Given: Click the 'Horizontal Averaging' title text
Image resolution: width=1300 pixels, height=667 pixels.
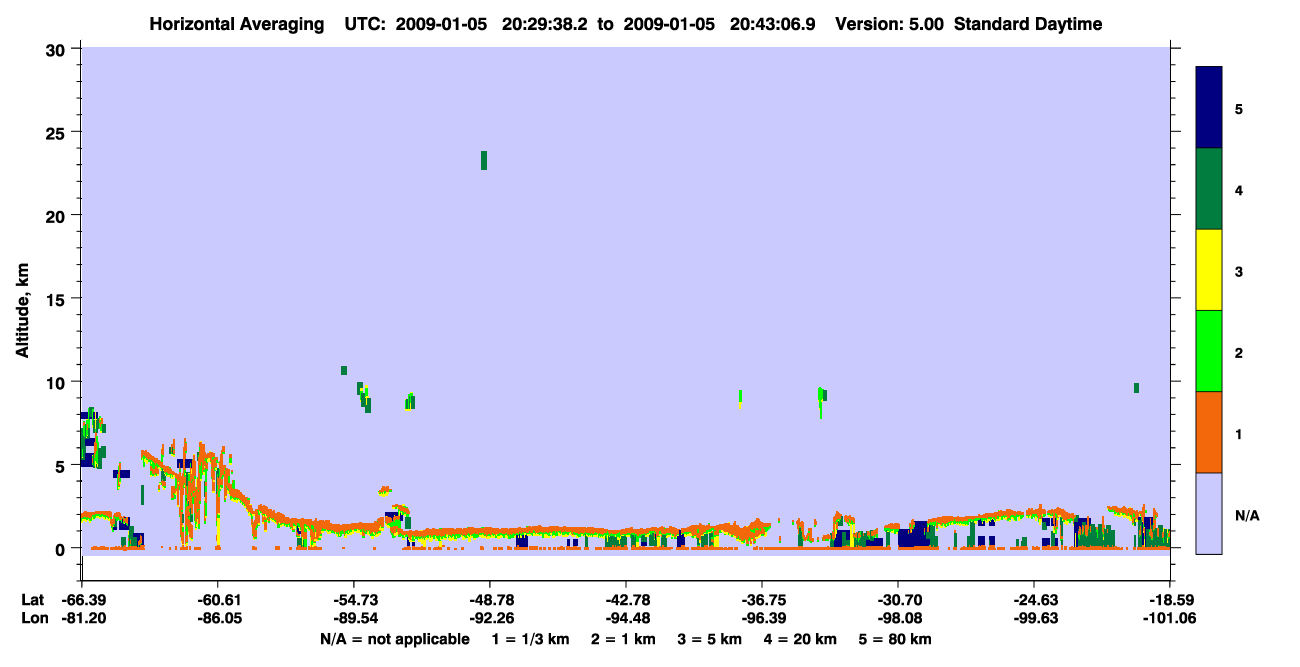Looking at the screenshot, I should pos(237,24).
